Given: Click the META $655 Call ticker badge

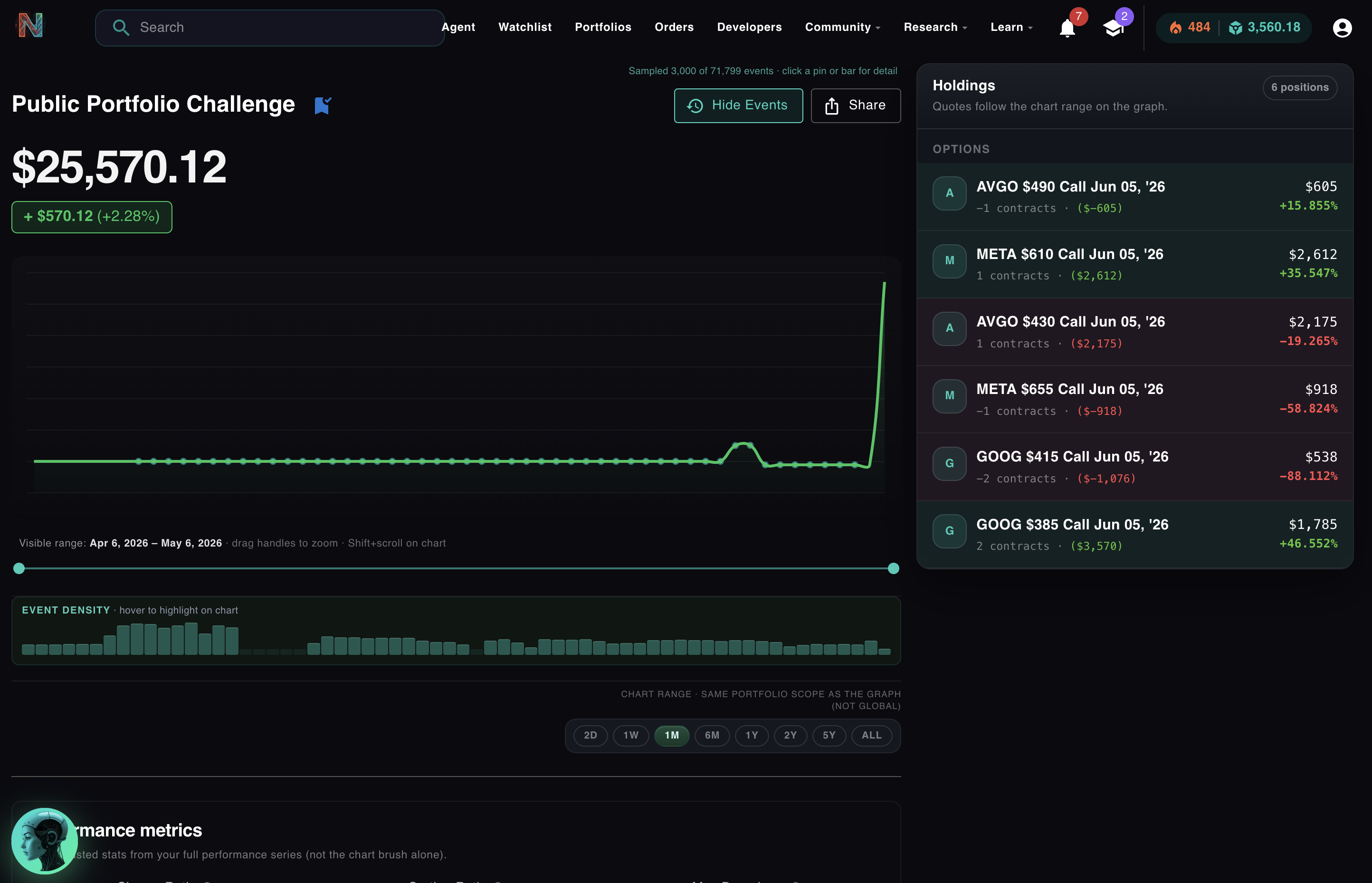Looking at the screenshot, I should tap(950, 396).
